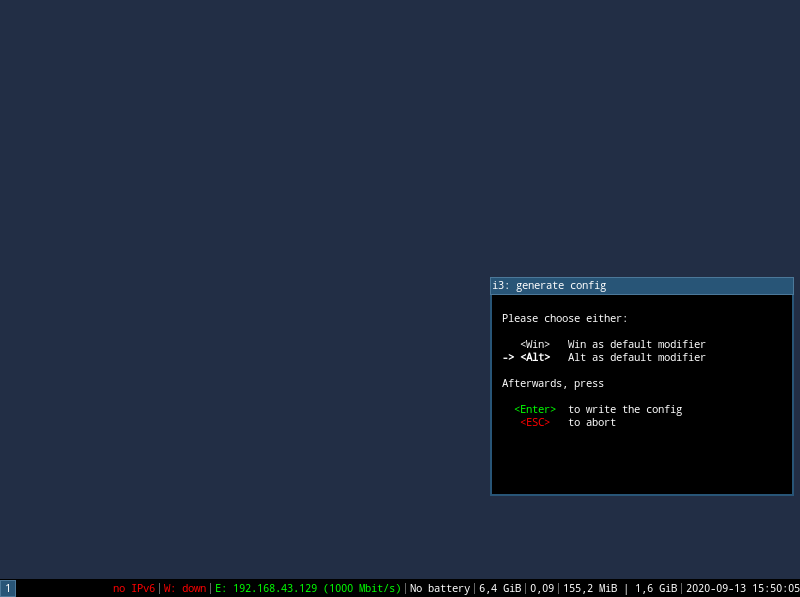
Task: Choose the <Win> modifier option
Action: [535, 344]
